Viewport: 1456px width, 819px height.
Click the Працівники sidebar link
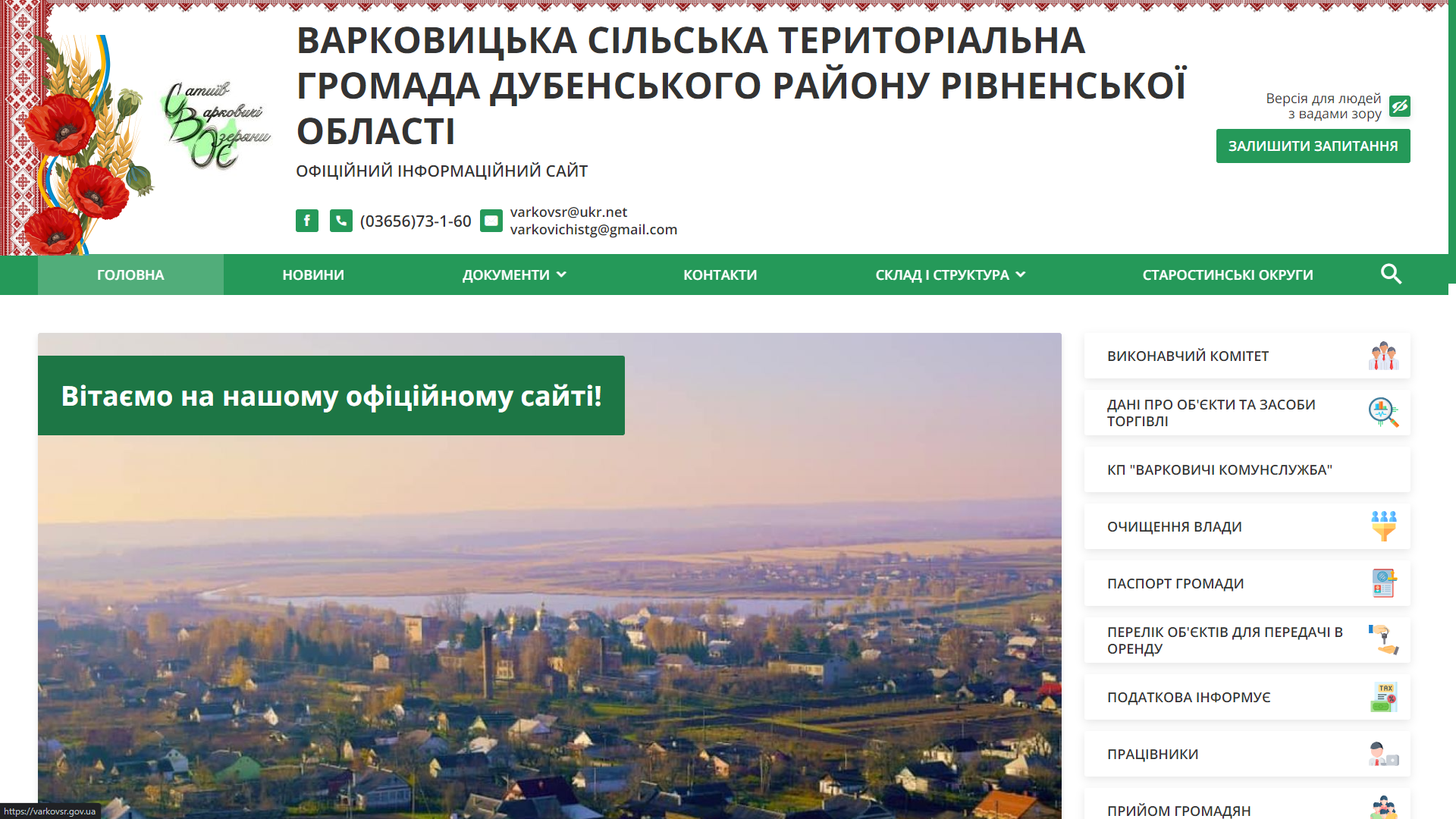tap(1153, 755)
